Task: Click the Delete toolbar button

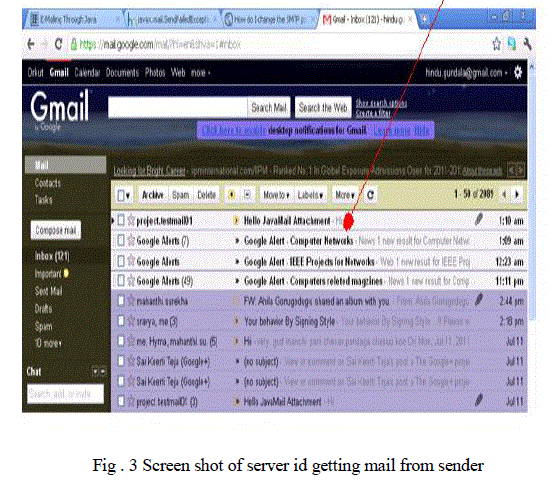Action: pos(206,195)
